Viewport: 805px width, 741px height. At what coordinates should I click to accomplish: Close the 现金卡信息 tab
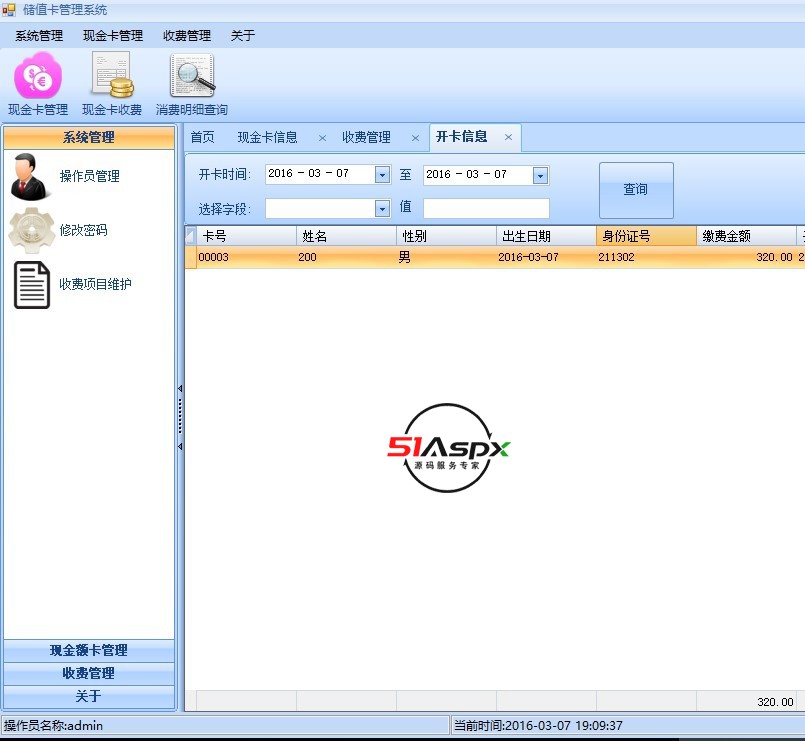coord(322,138)
